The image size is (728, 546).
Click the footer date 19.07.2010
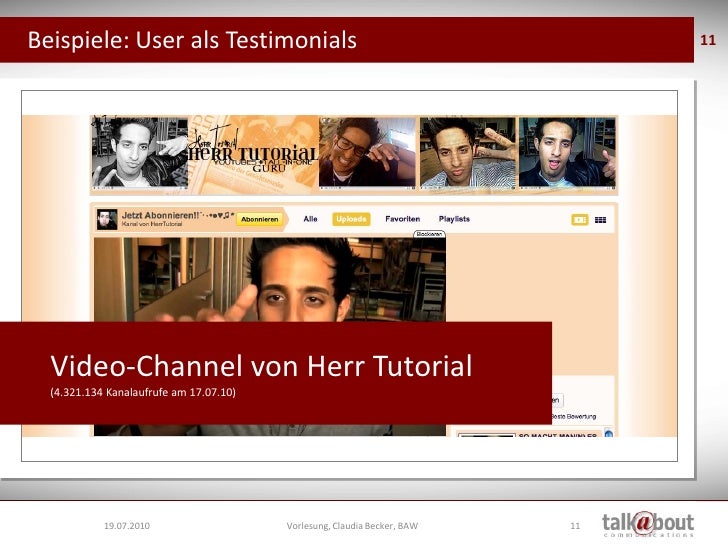127,526
